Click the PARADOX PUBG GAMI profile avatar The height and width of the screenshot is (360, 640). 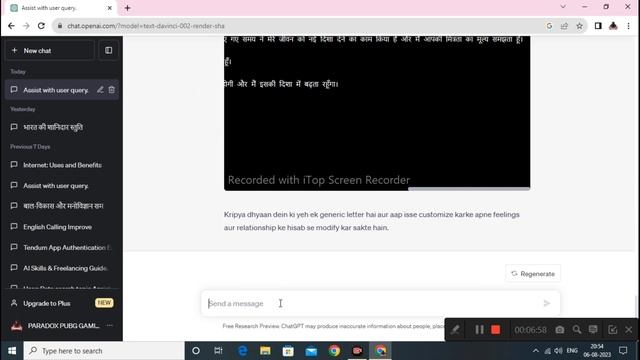16,326
